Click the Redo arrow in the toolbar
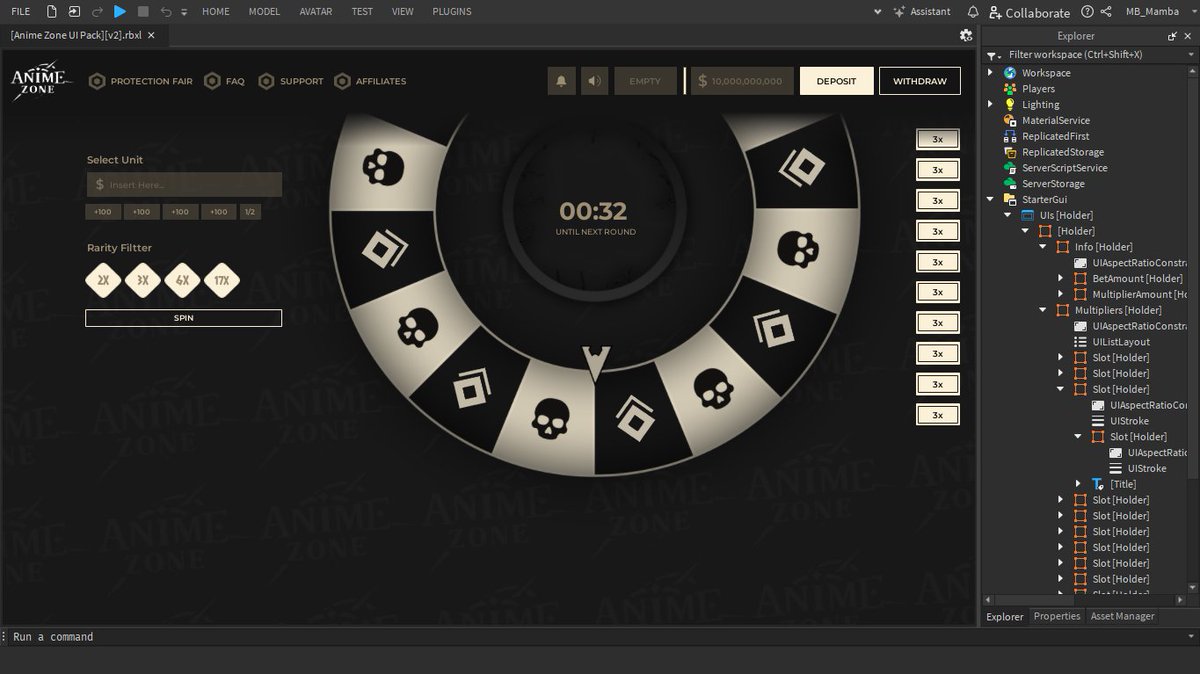This screenshot has width=1200, height=674. coord(97,12)
